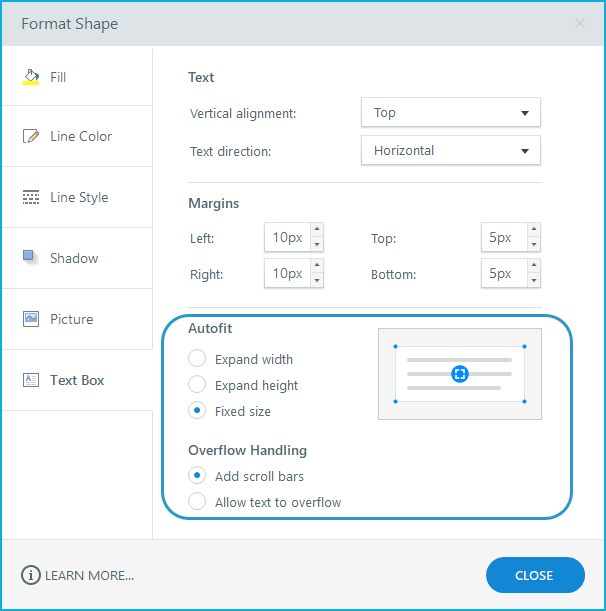Decrease the Right margin value
This screenshot has height=611, width=606.
click(317, 280)
